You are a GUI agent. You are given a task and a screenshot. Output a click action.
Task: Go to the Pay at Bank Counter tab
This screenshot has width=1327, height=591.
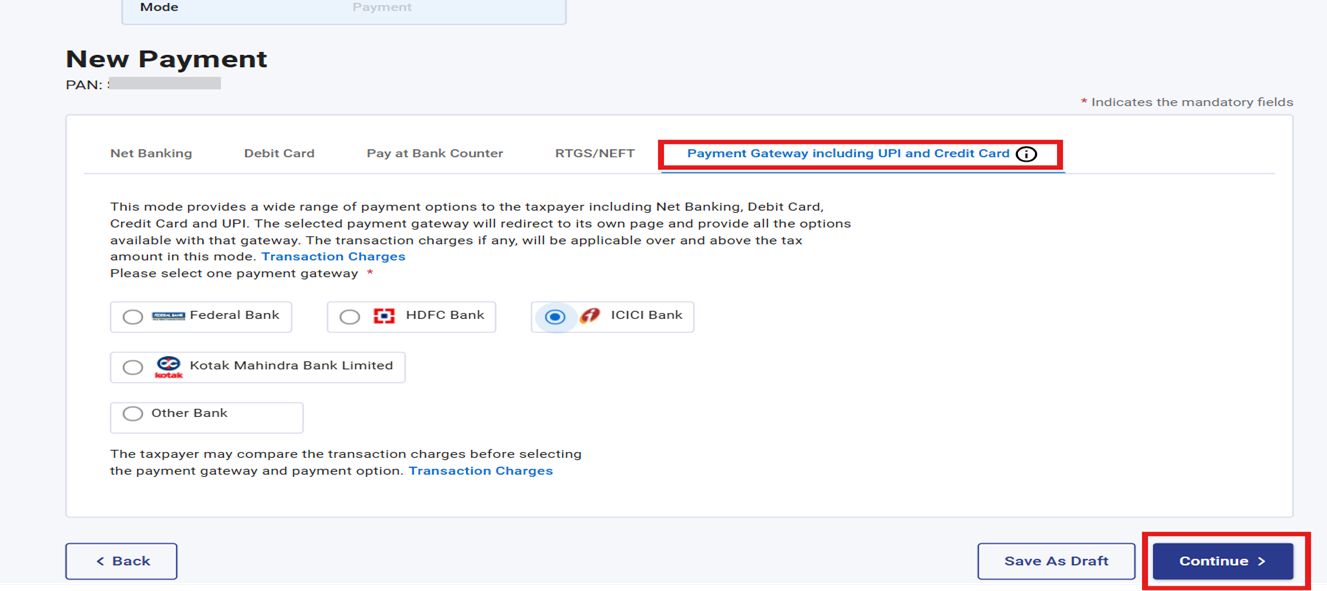tap(435, 154)
